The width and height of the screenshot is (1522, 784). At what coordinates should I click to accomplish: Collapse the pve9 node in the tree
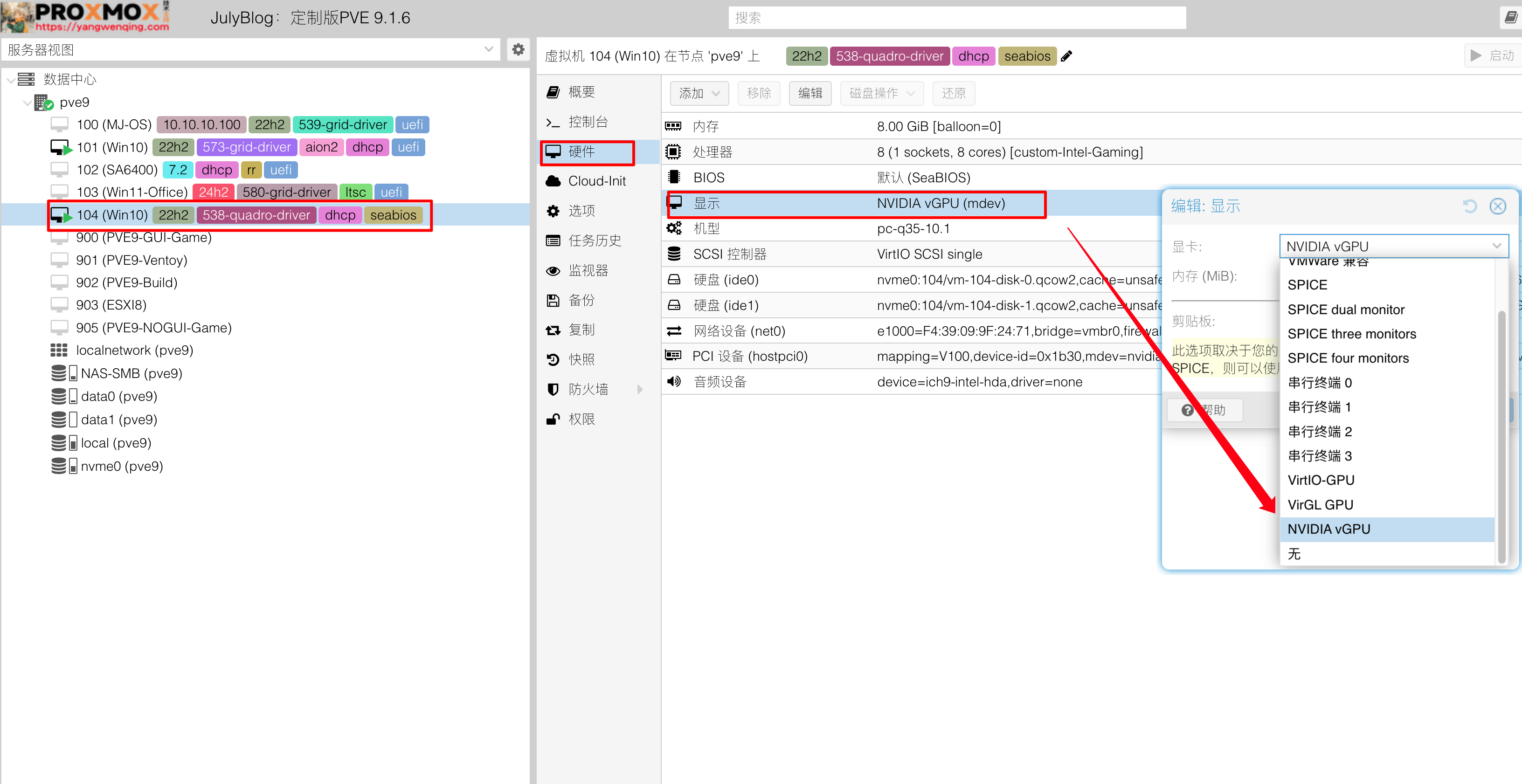pyautogui.click(x=27, y=103)
